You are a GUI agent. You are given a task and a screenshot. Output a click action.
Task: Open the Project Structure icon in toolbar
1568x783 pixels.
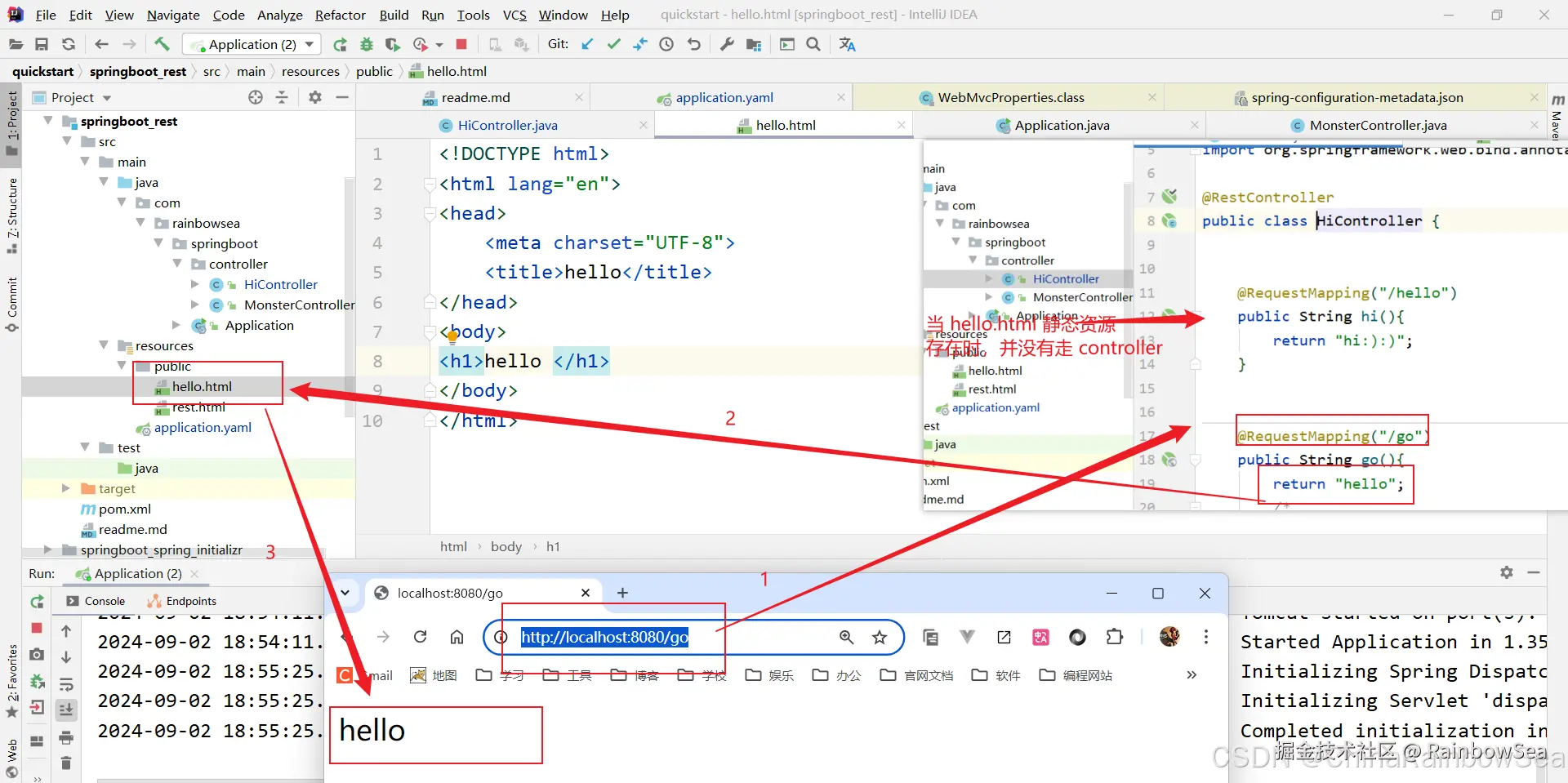[753, 44]
